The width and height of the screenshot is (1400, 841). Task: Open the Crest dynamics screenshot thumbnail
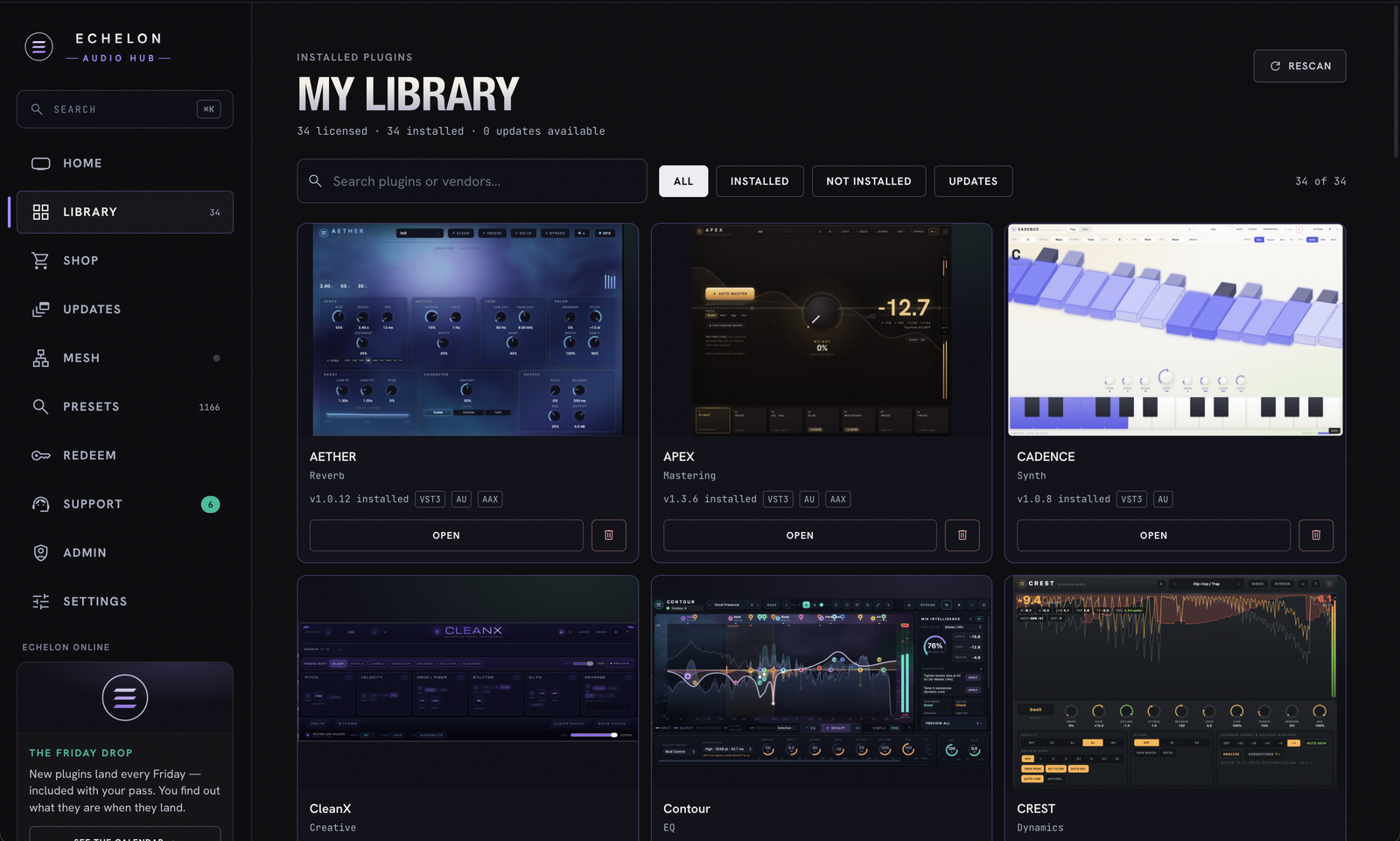(1175, 682)
